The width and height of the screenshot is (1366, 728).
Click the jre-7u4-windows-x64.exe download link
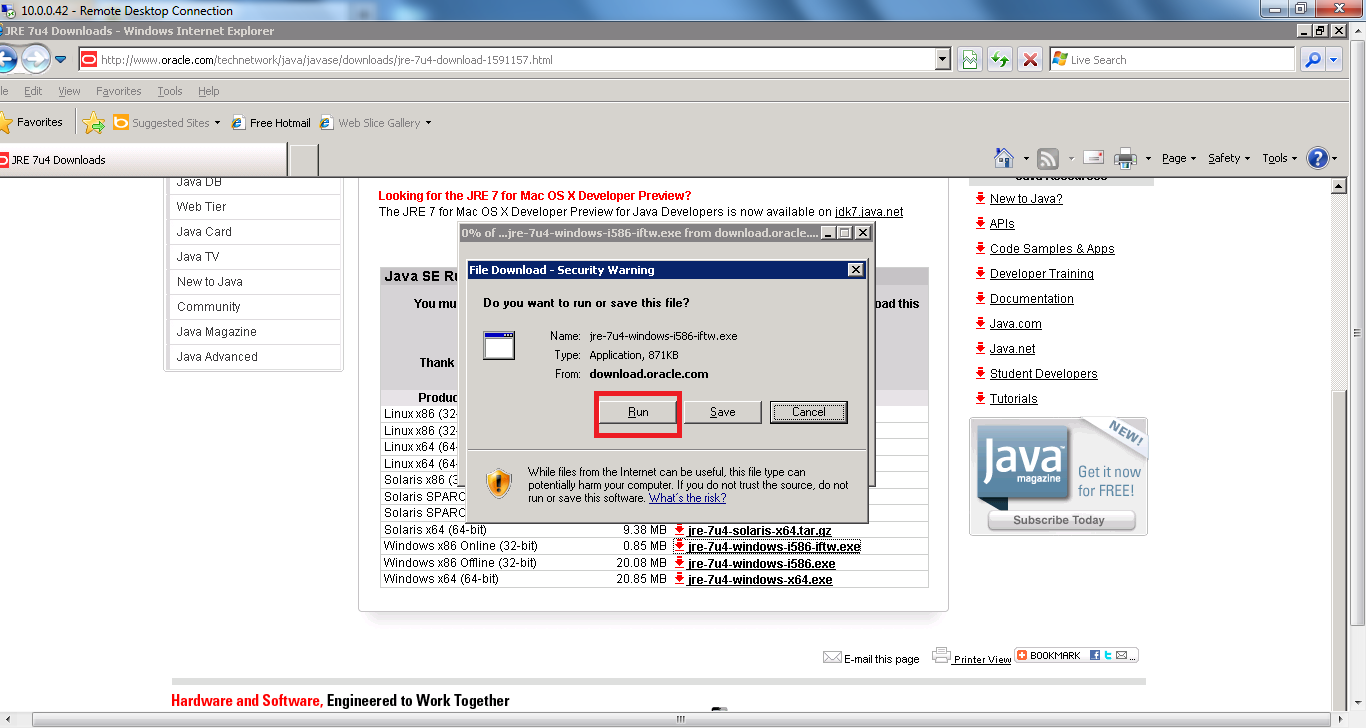(760, 580)
